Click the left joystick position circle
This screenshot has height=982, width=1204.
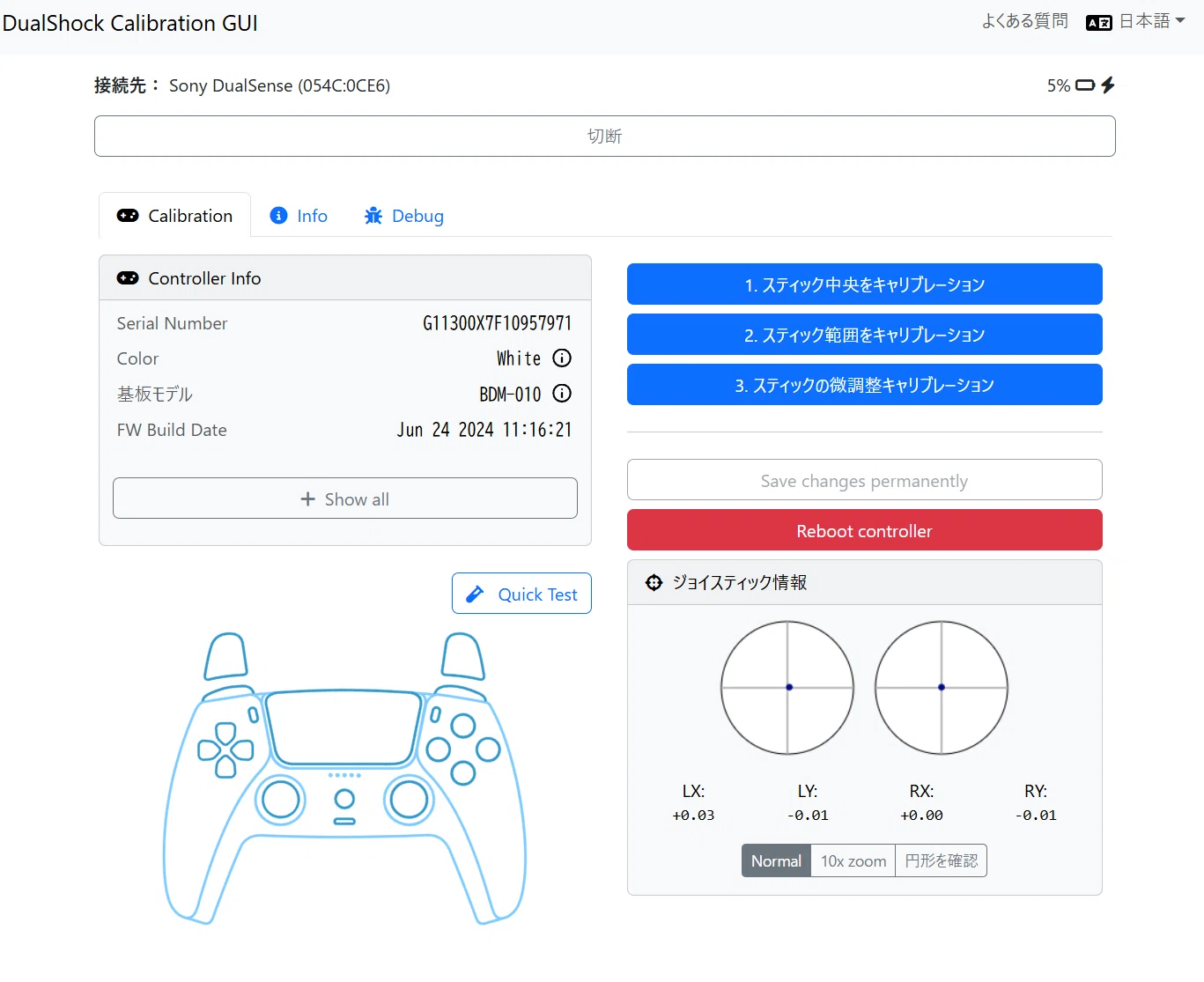[x=787, y=688]
